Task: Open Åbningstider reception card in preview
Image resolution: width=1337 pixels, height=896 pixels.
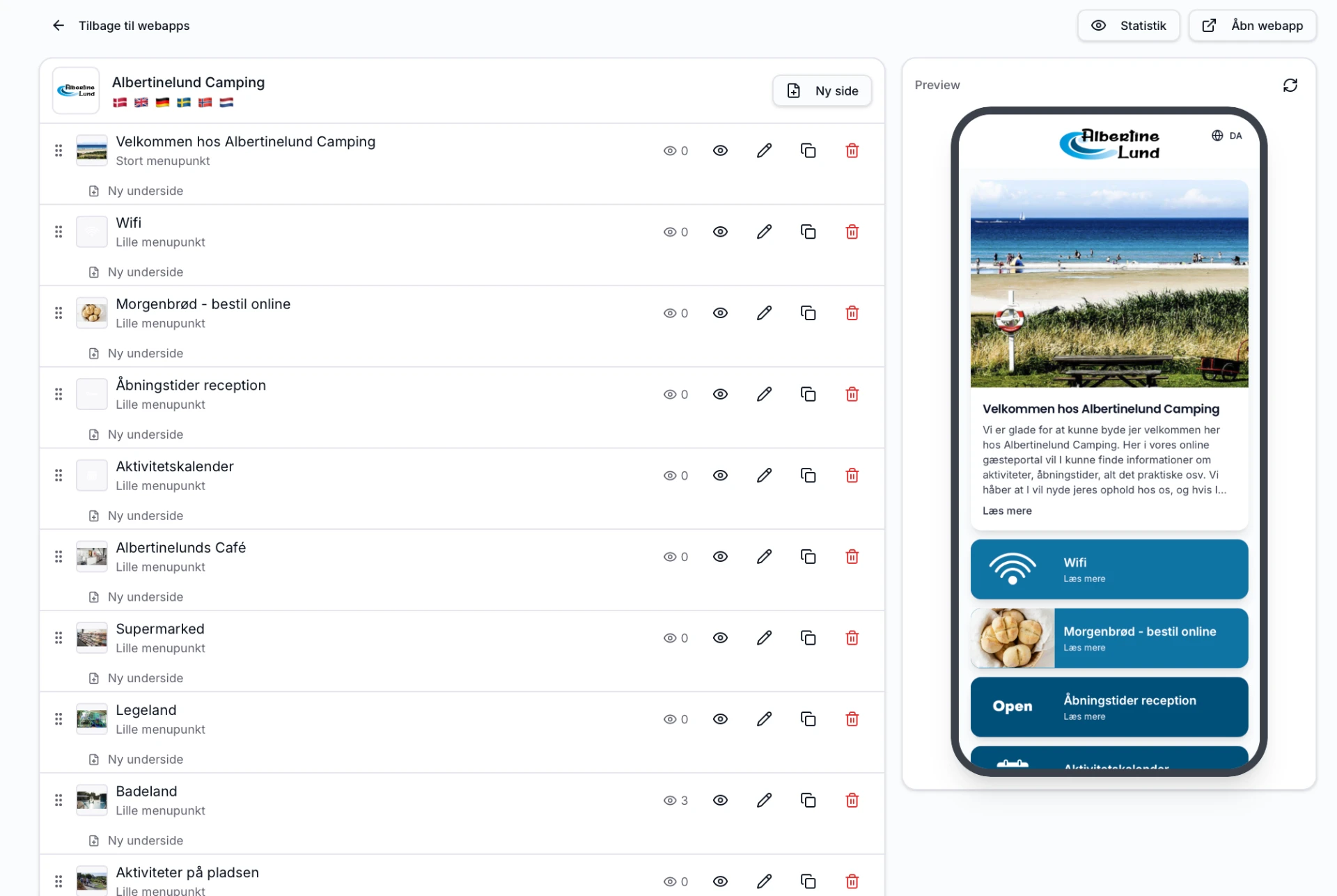Action: click(x=1109, y=707)
